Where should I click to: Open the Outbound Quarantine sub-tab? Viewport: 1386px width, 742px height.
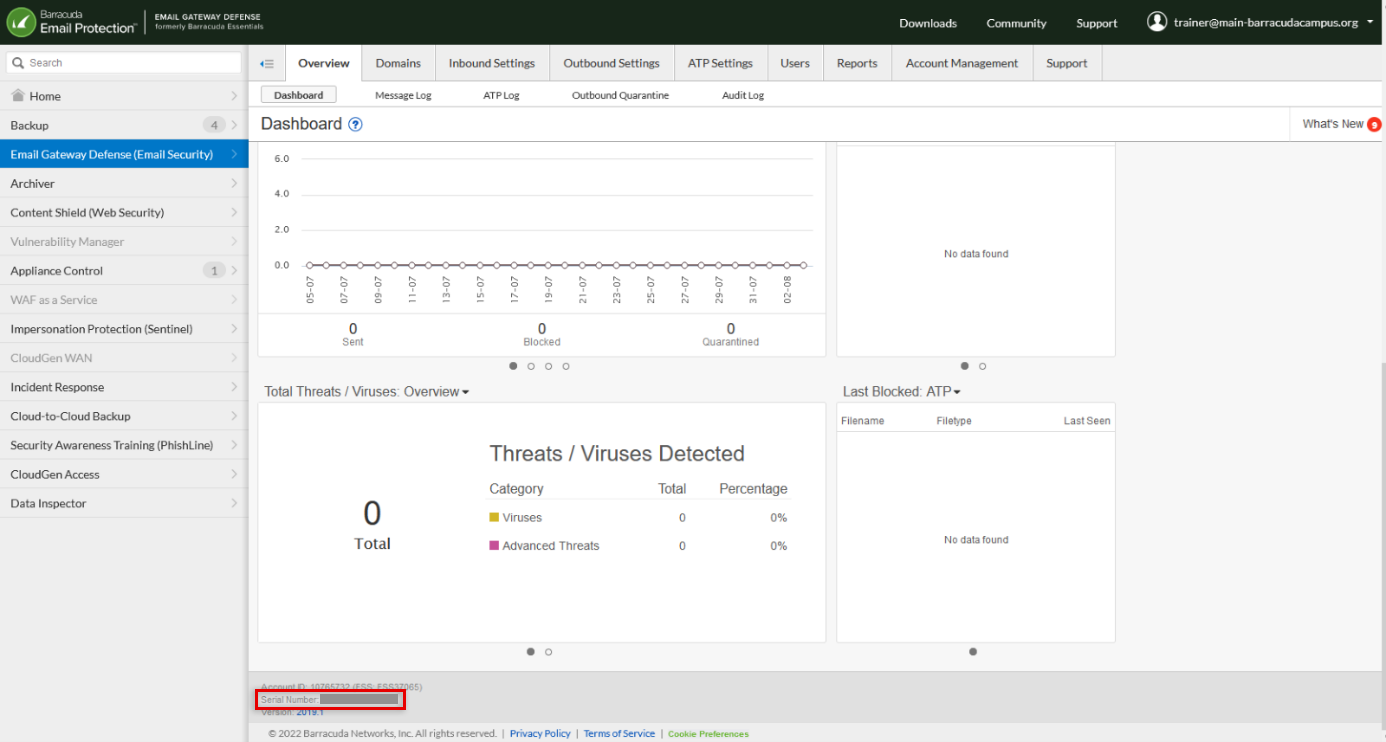(x=620, y=95)
